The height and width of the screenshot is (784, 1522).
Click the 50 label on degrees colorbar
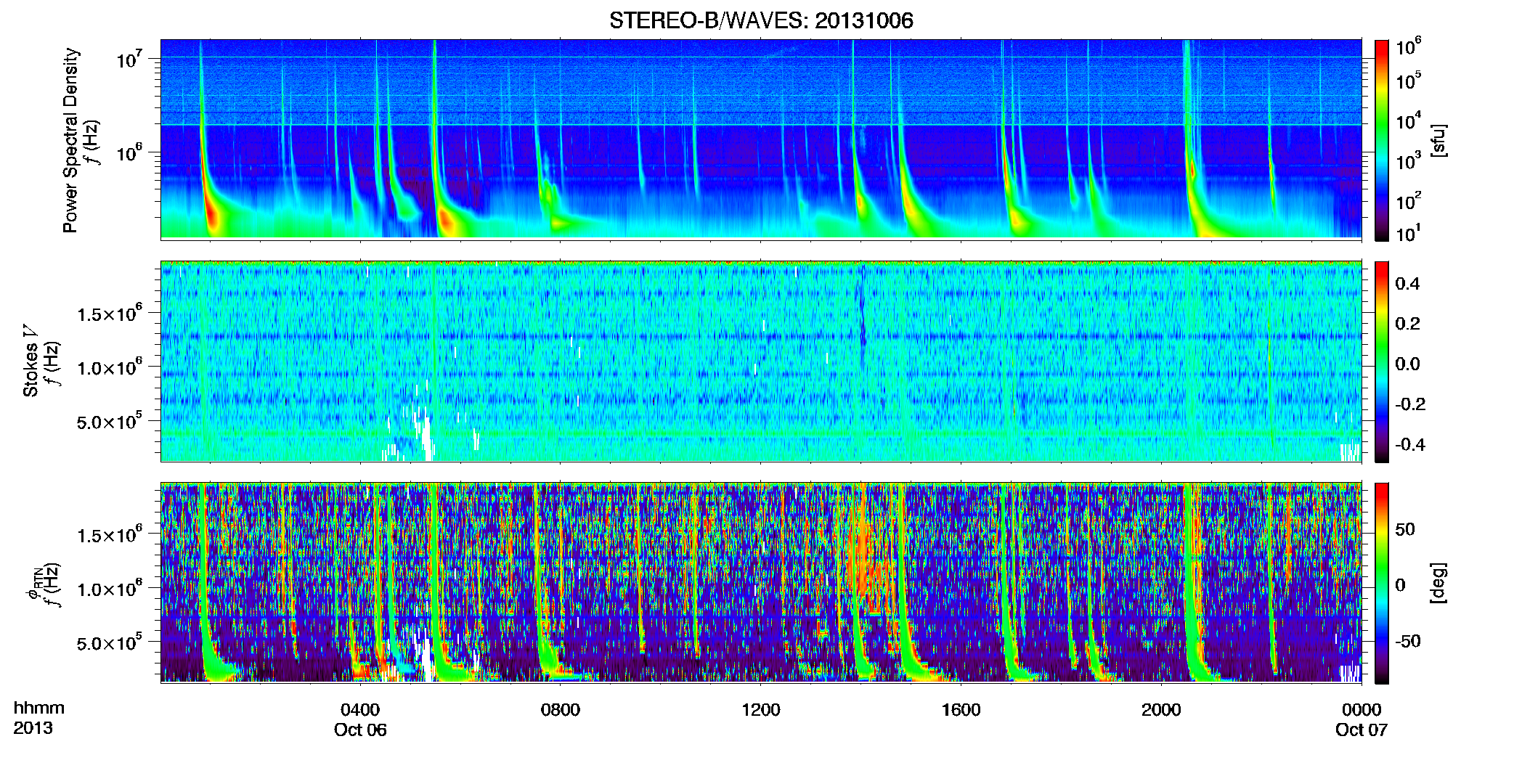[x=1405, y=529]
